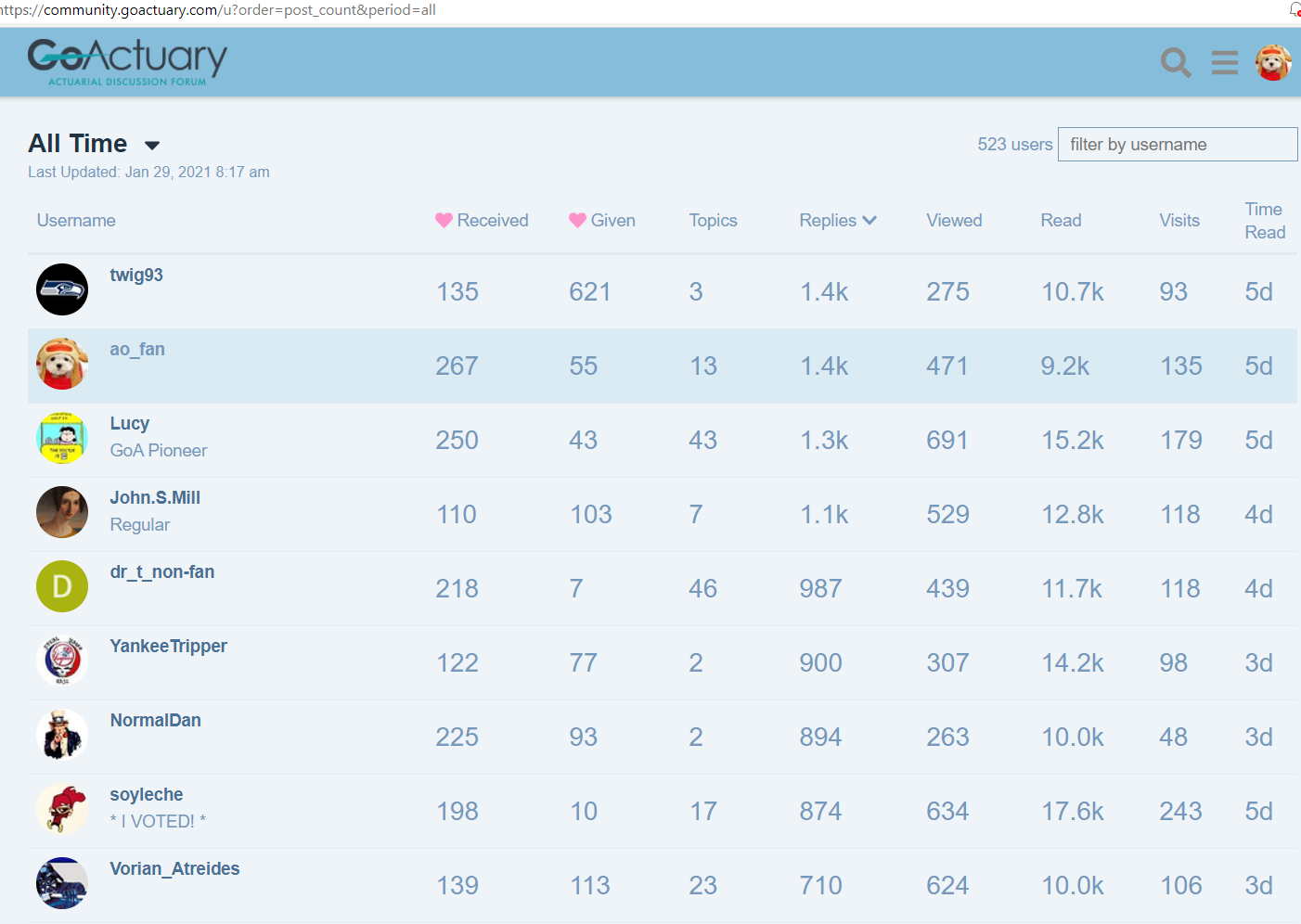Open twig93's Seahawks avatar

pos(62,289)
